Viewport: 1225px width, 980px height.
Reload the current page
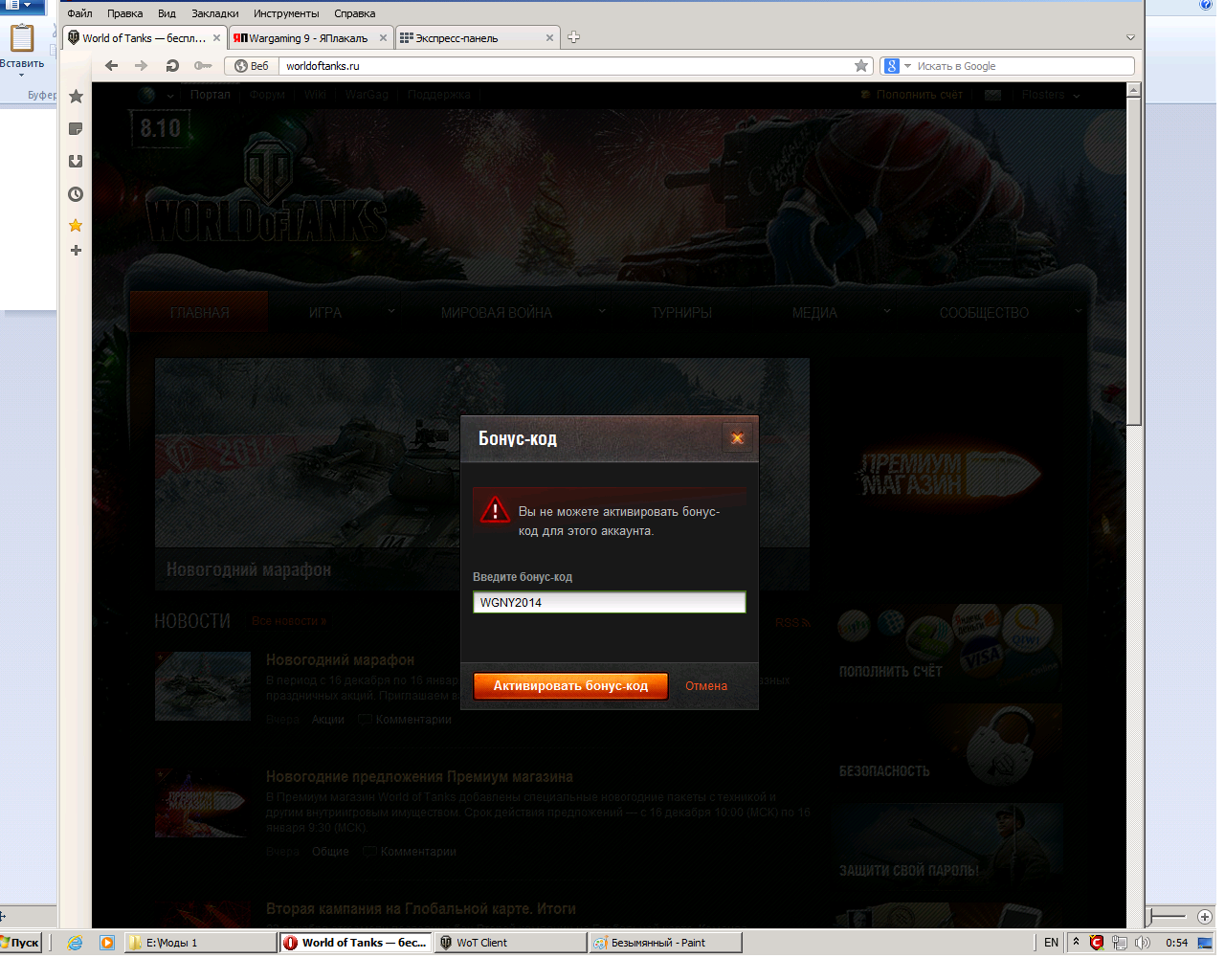point(172,66)
